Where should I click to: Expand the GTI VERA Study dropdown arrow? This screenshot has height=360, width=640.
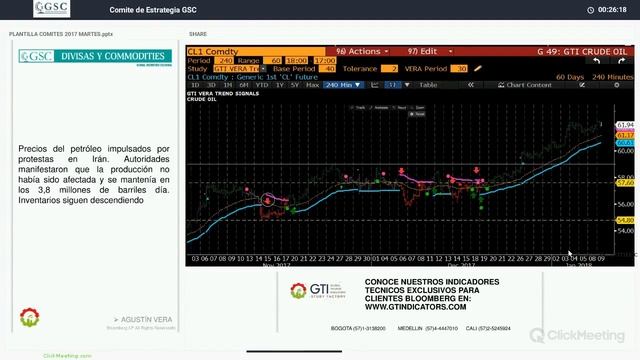(x=263, y=69)
